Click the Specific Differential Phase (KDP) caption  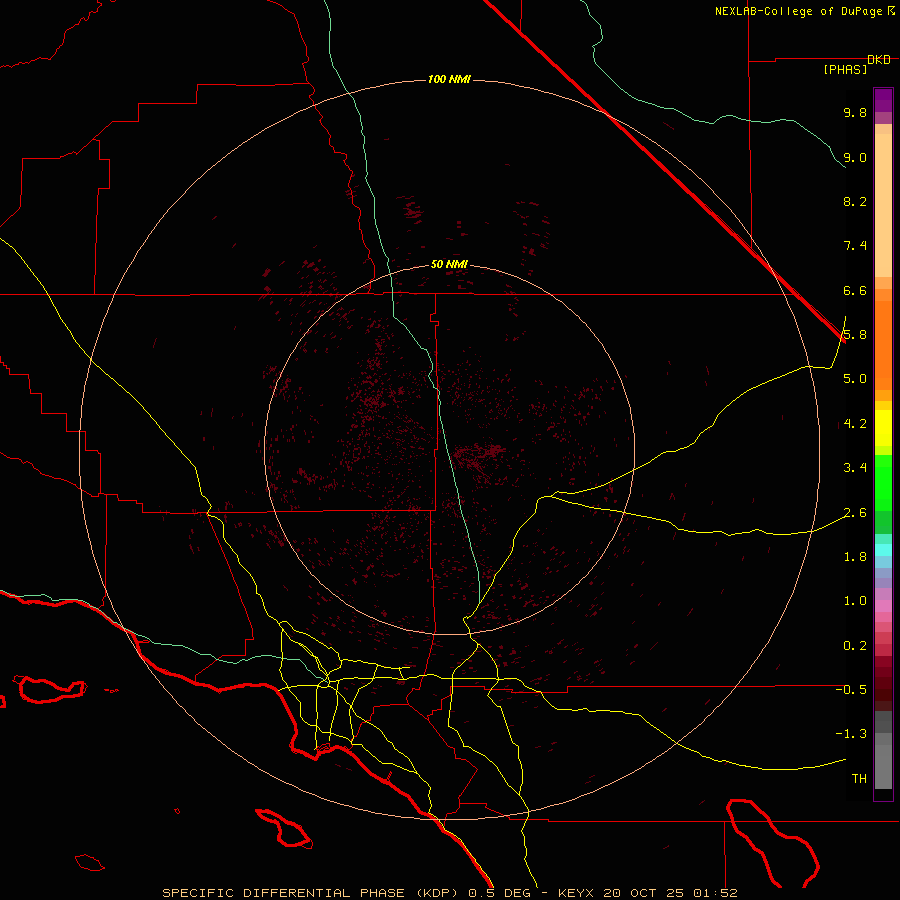pyautogui.click(x=312, y=893)
